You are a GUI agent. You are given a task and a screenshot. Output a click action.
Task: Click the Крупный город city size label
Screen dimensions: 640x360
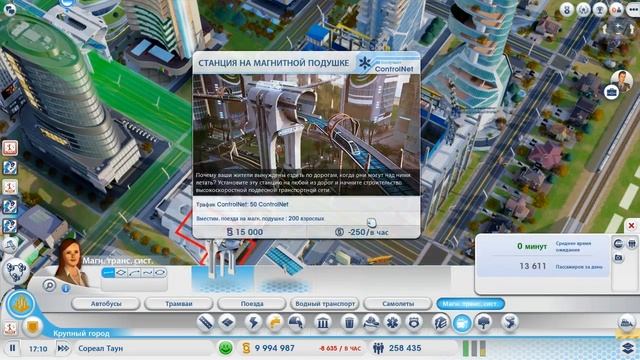[81, 333]
